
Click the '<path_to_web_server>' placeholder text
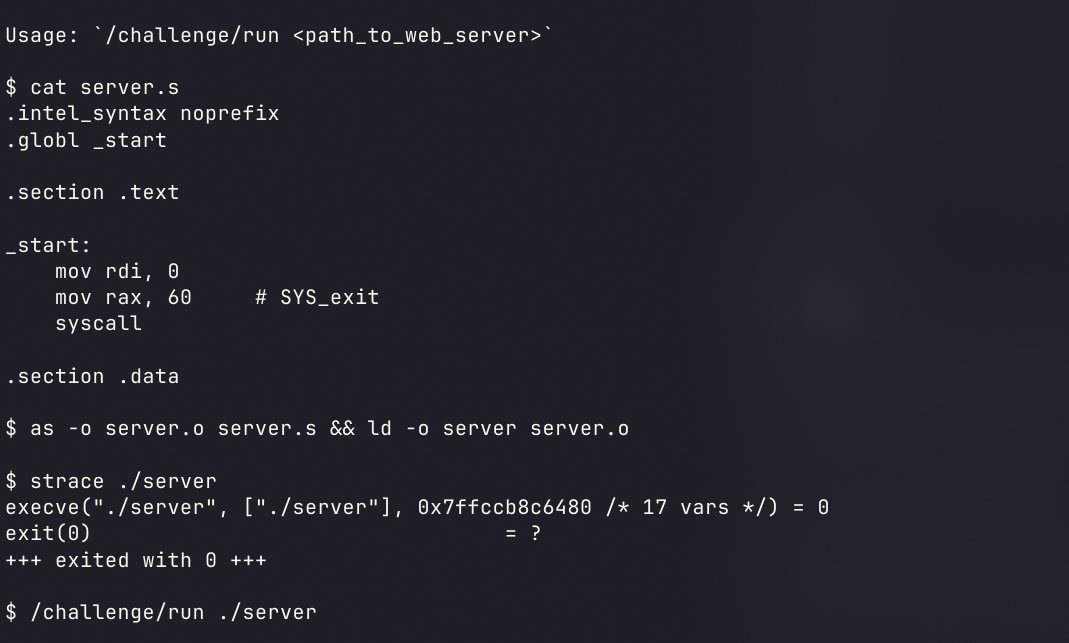click(417, 35)
